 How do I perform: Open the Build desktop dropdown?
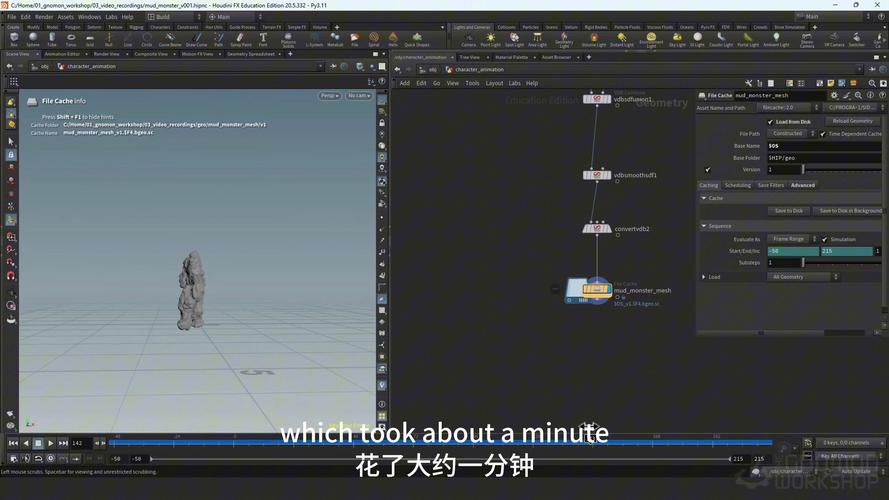point(173,17)
